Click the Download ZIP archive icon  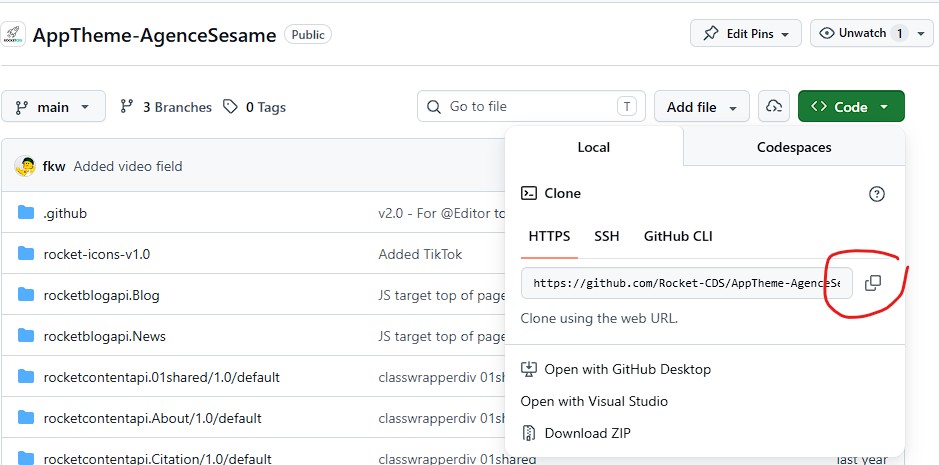(528, 433)
